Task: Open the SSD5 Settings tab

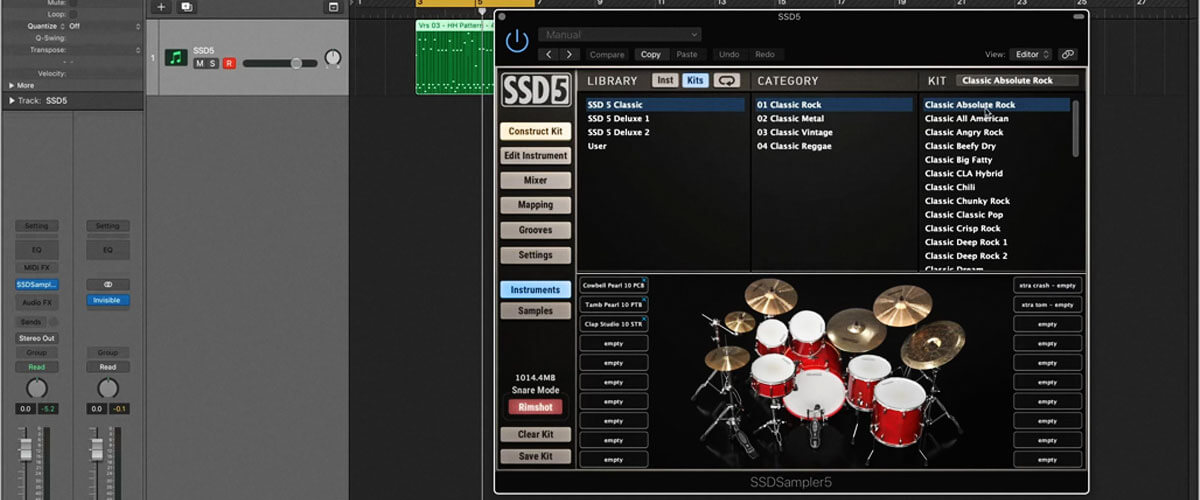Action: tap(535, 255)
